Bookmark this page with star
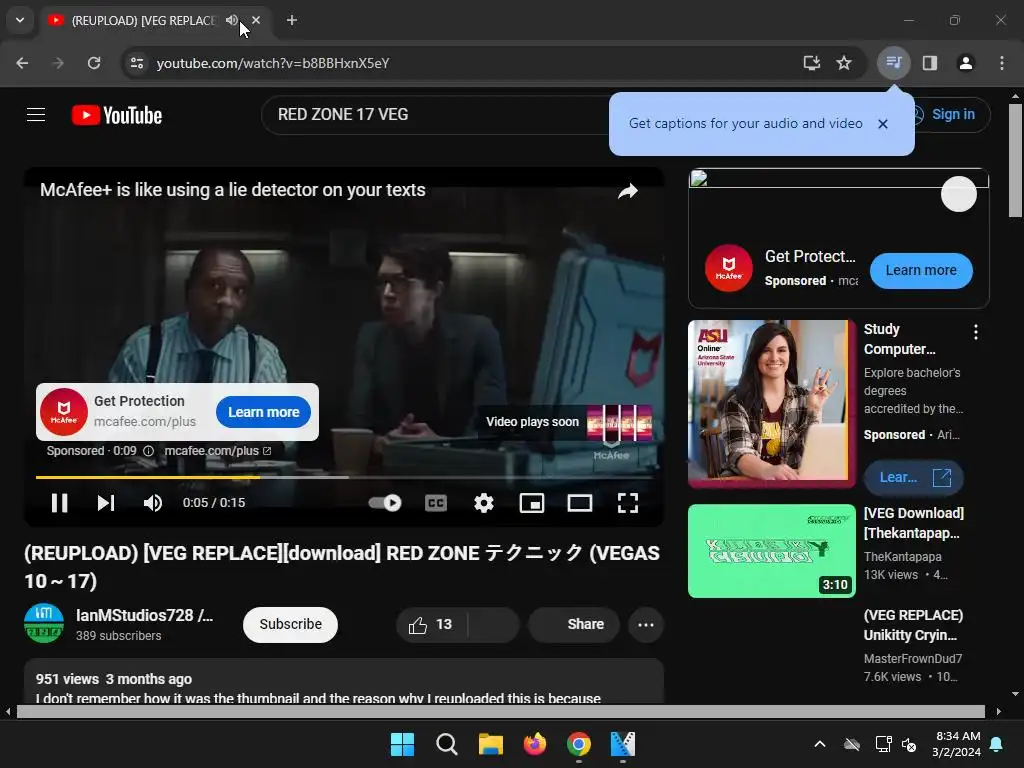 [844, 63]
